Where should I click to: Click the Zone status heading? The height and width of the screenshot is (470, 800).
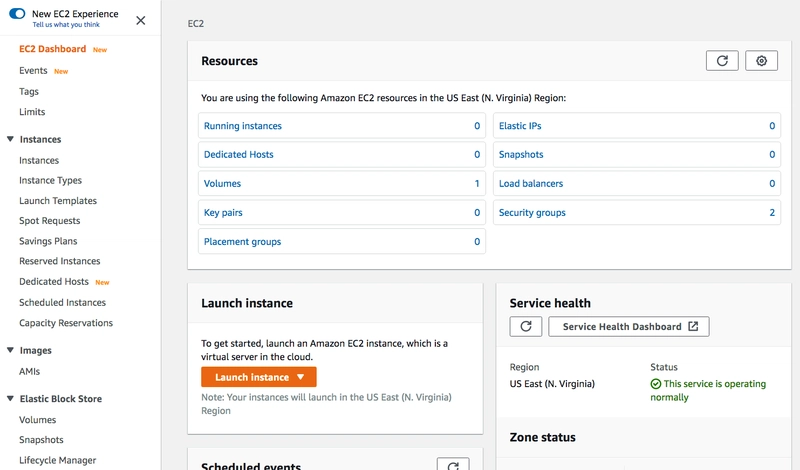(542, 437)
